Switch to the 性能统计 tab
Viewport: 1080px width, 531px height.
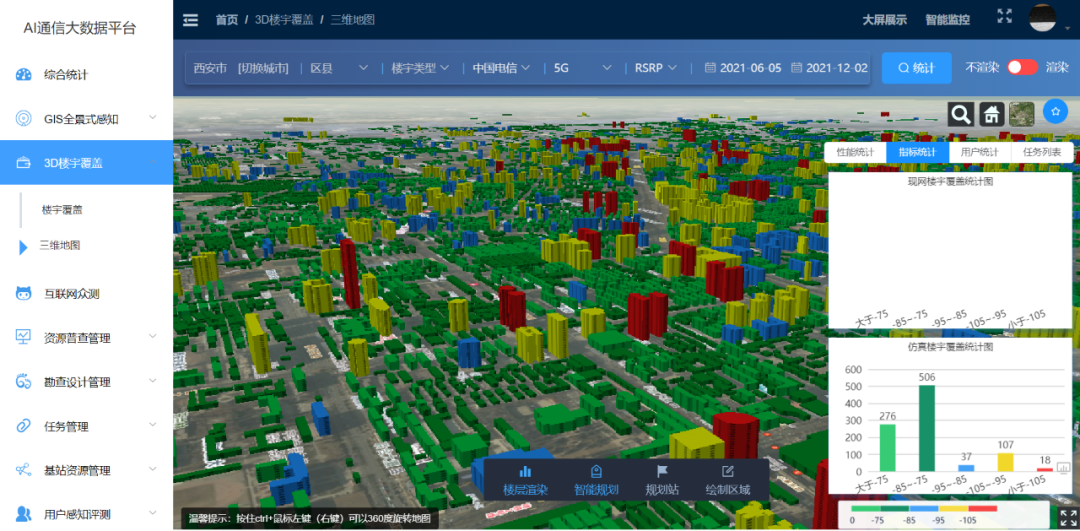coord(855,152)
